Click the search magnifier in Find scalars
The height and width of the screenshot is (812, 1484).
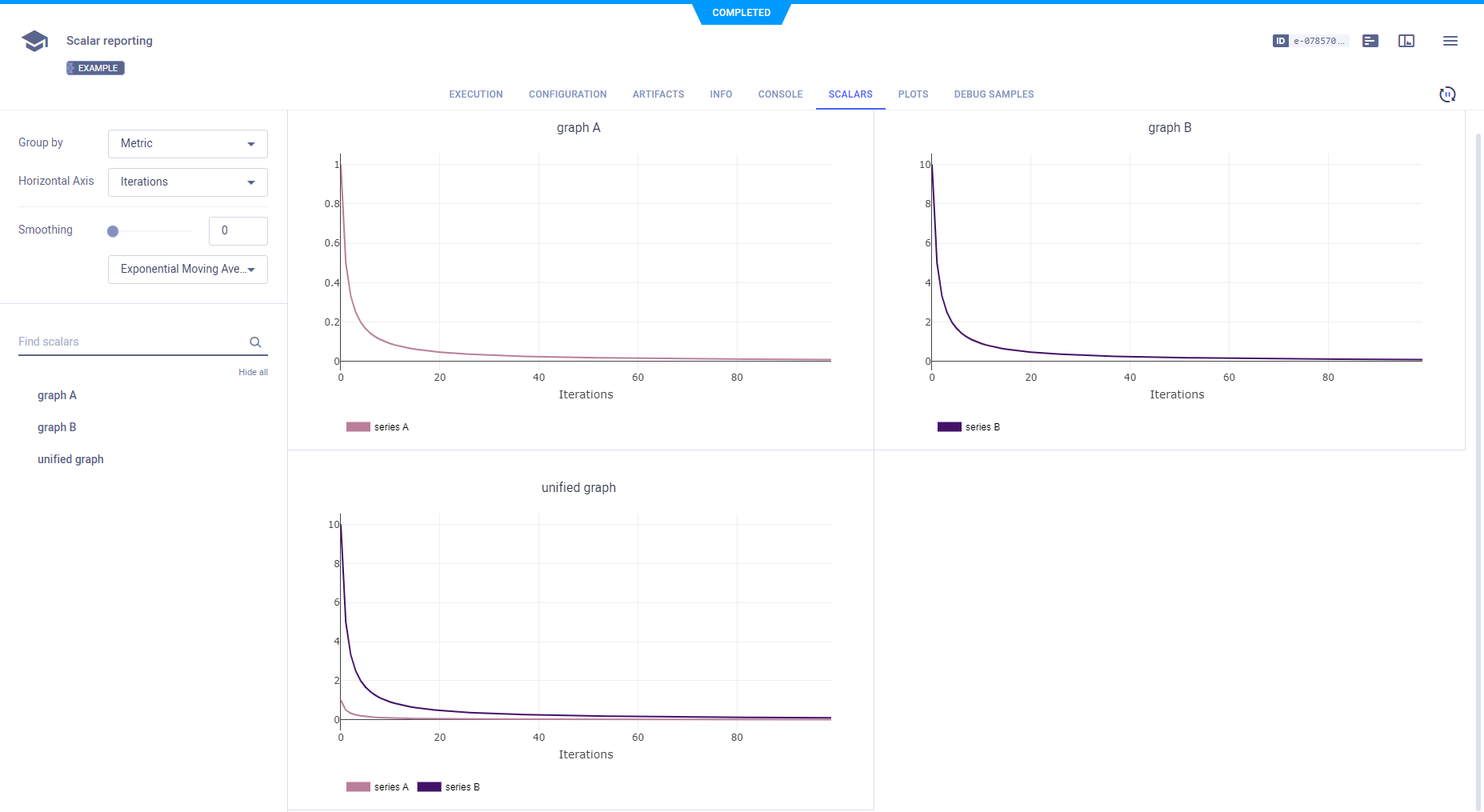click(255, 342)
